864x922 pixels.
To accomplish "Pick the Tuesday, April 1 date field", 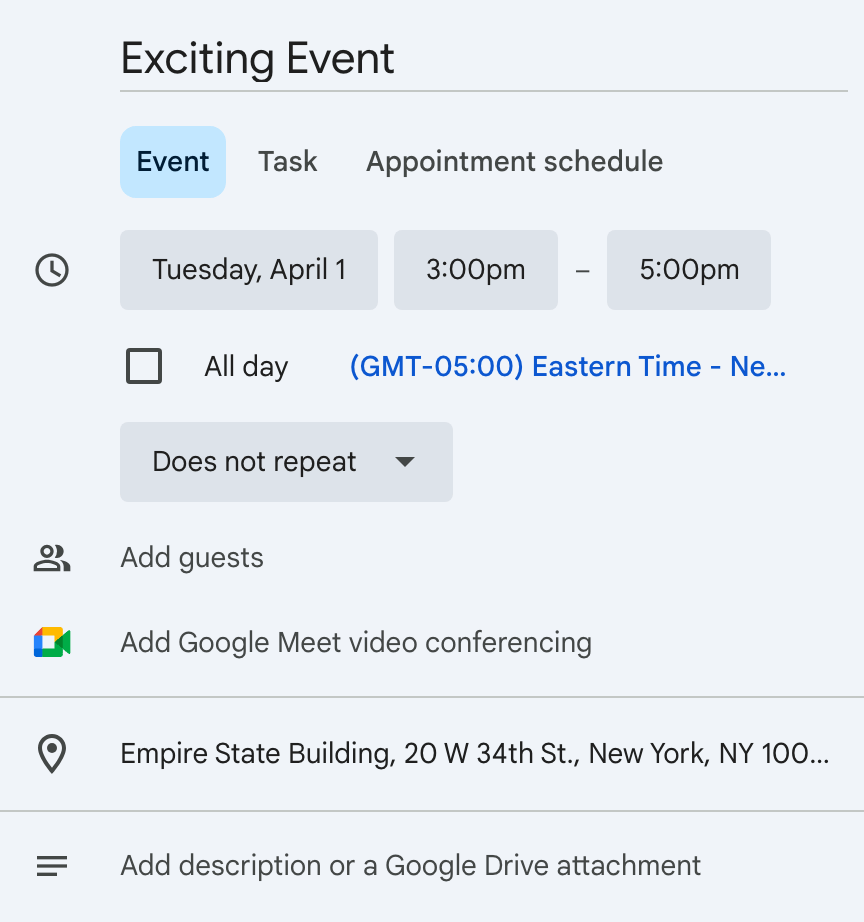I will pyautogui.click(x=249, y=270).
